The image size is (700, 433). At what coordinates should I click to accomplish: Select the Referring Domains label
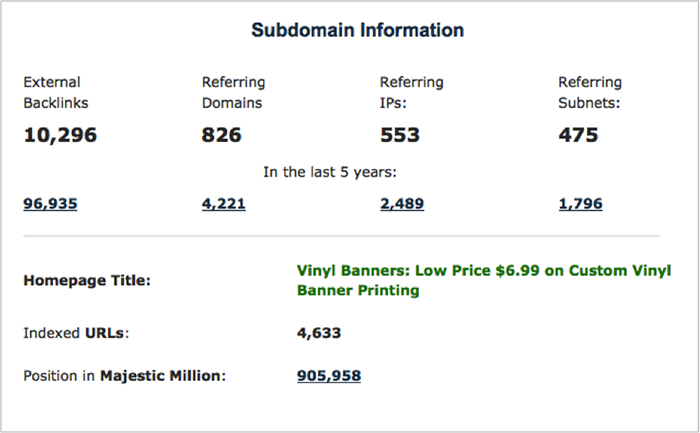click(233, 92)
